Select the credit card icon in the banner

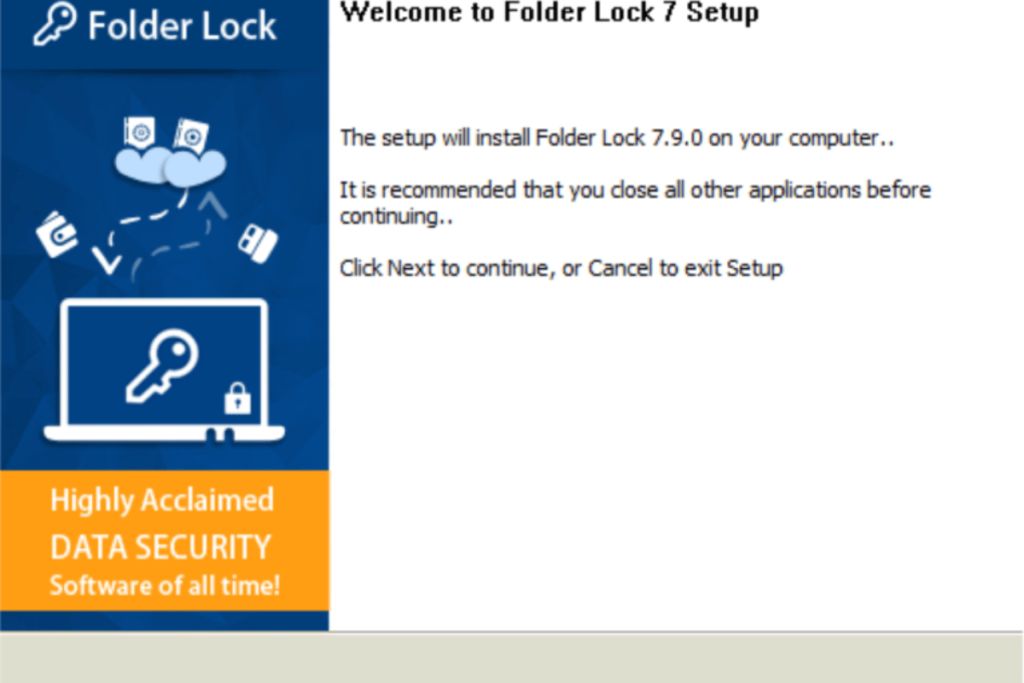(x=258, y=243)
